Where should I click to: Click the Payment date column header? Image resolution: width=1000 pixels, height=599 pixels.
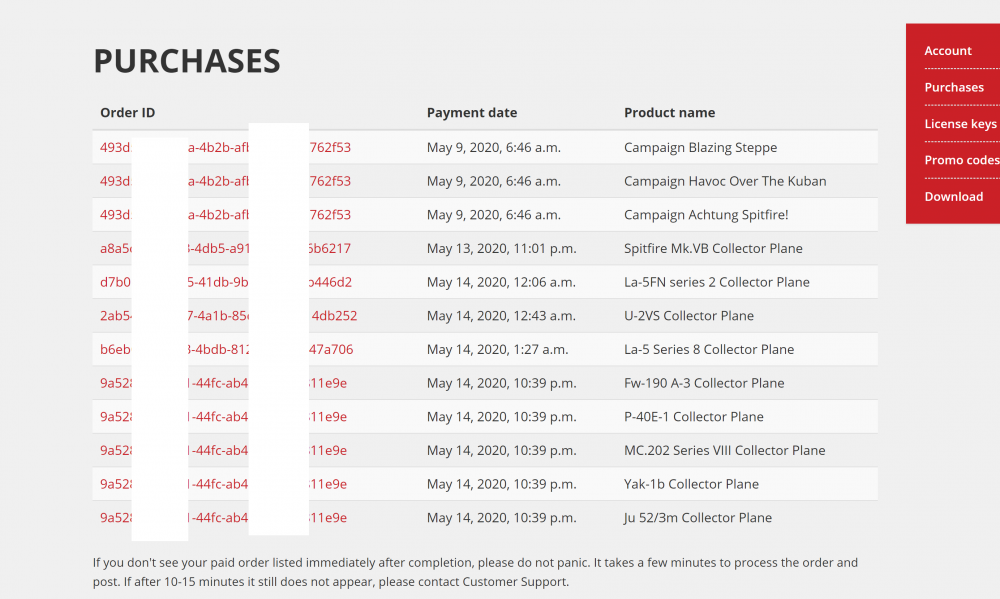pyautogui.click(x=471, y=113)
